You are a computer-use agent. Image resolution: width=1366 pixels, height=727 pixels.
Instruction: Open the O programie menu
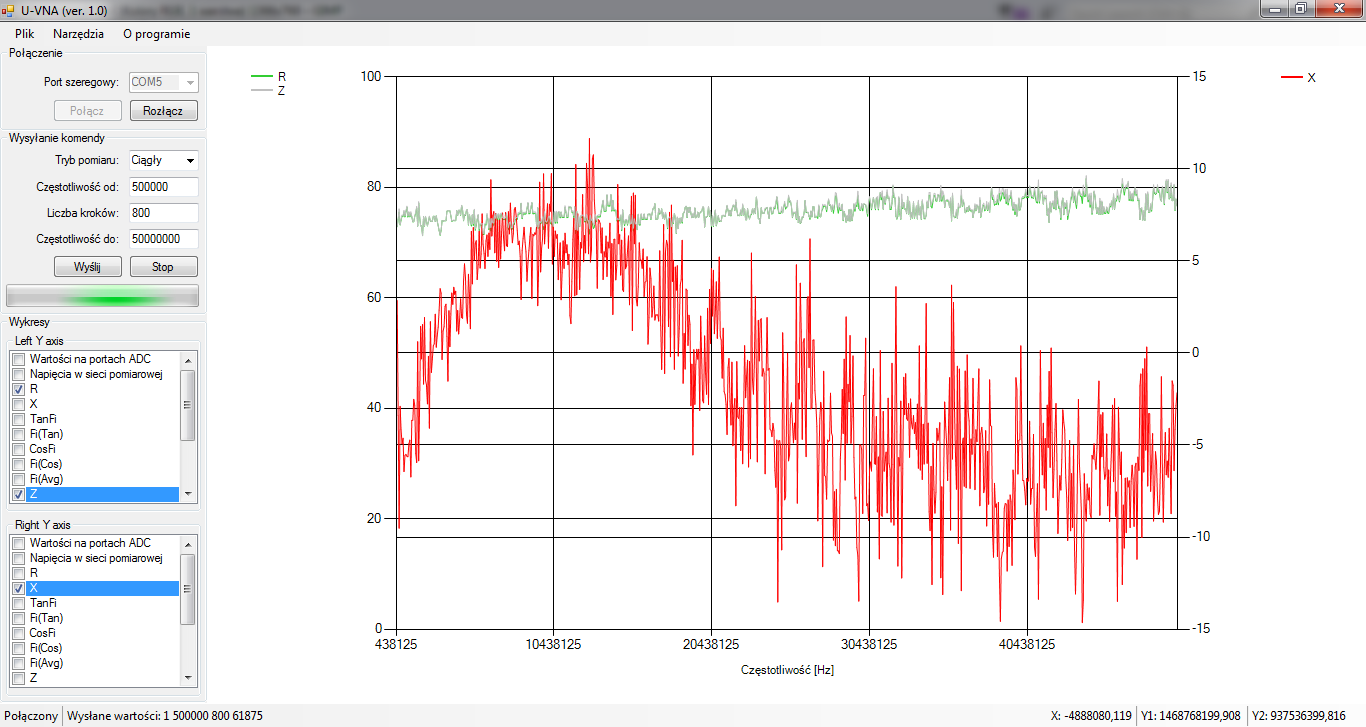[156, 33]
